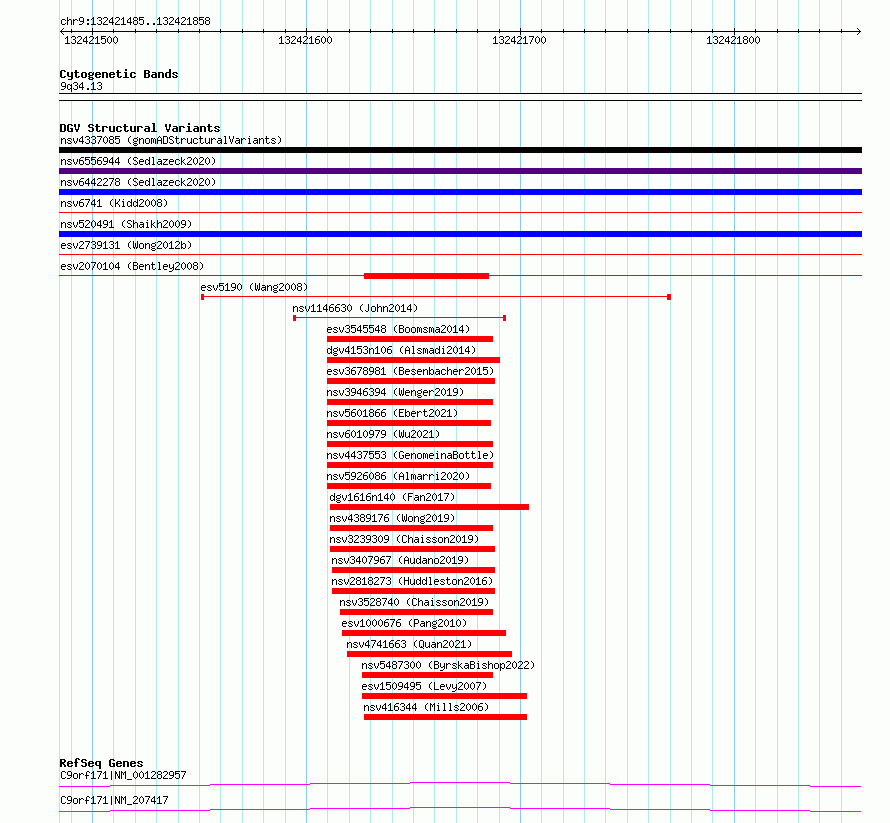Open the esv5190 (Wang2008) label
890x823 pixels.
click(254, 287)
